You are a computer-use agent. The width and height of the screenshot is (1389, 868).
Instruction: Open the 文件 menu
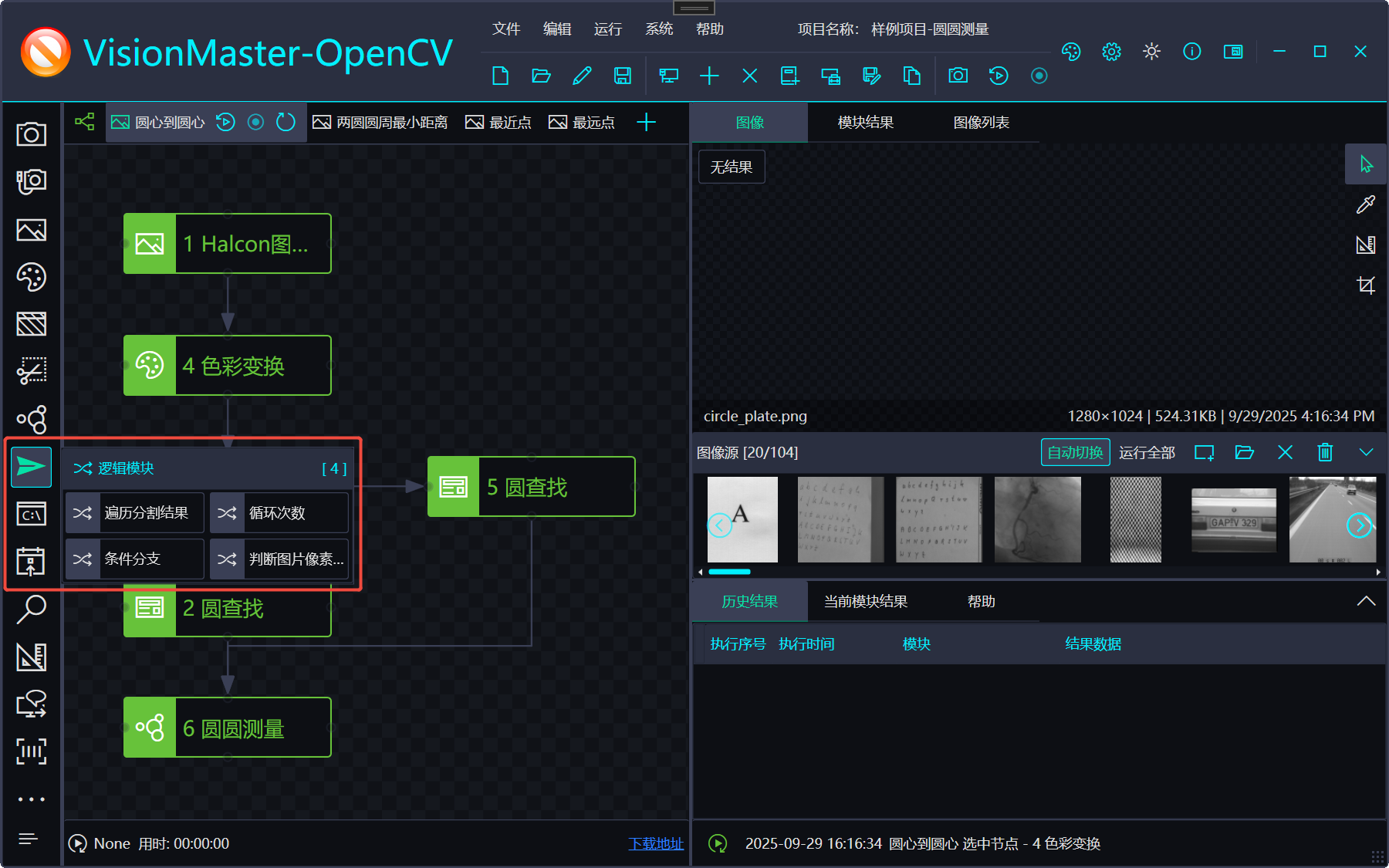click(506, 29)
